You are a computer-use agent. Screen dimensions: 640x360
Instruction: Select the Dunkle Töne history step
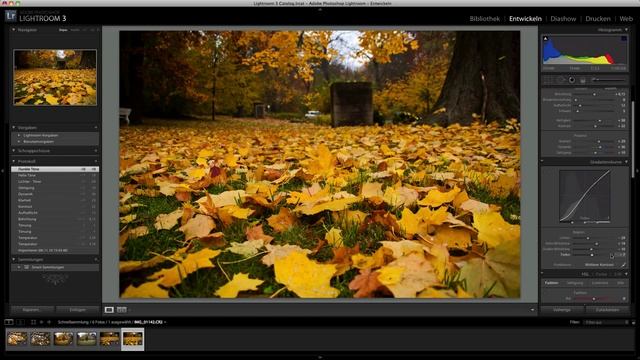[55, 169]
